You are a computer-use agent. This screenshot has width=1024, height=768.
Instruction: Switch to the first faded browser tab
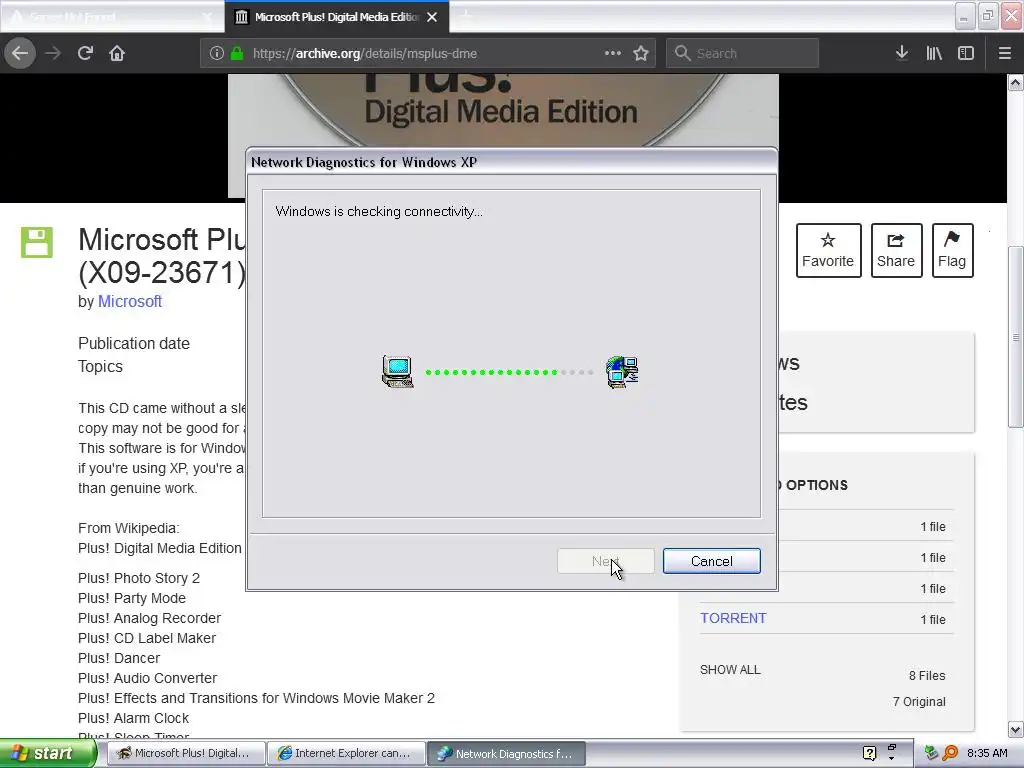111,17
